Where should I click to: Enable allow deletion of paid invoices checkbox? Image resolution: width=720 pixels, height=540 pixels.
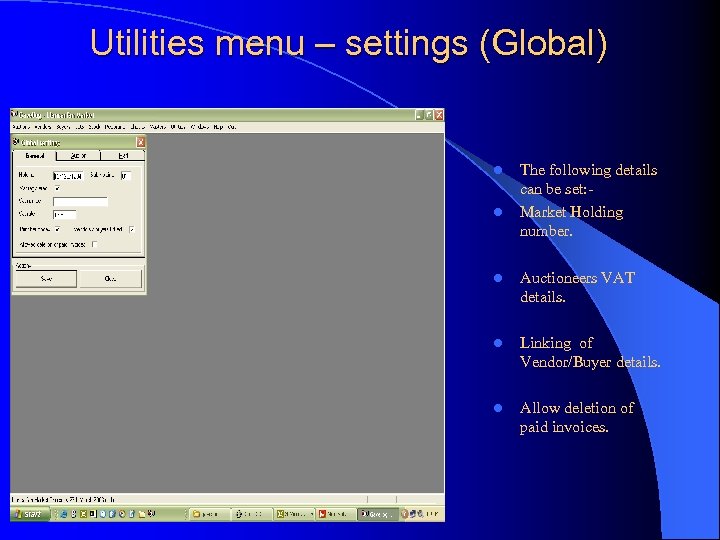94,244
